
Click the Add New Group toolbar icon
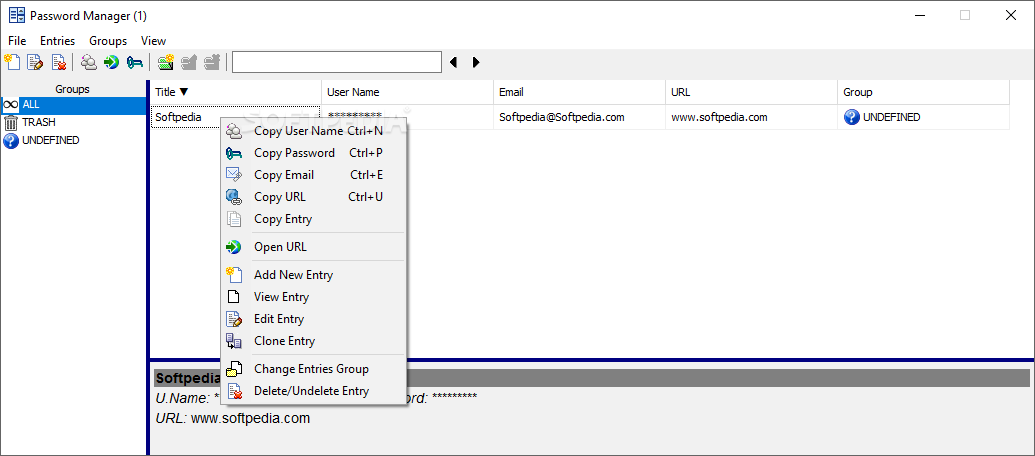pyautogui.click(x=166, y=62)
